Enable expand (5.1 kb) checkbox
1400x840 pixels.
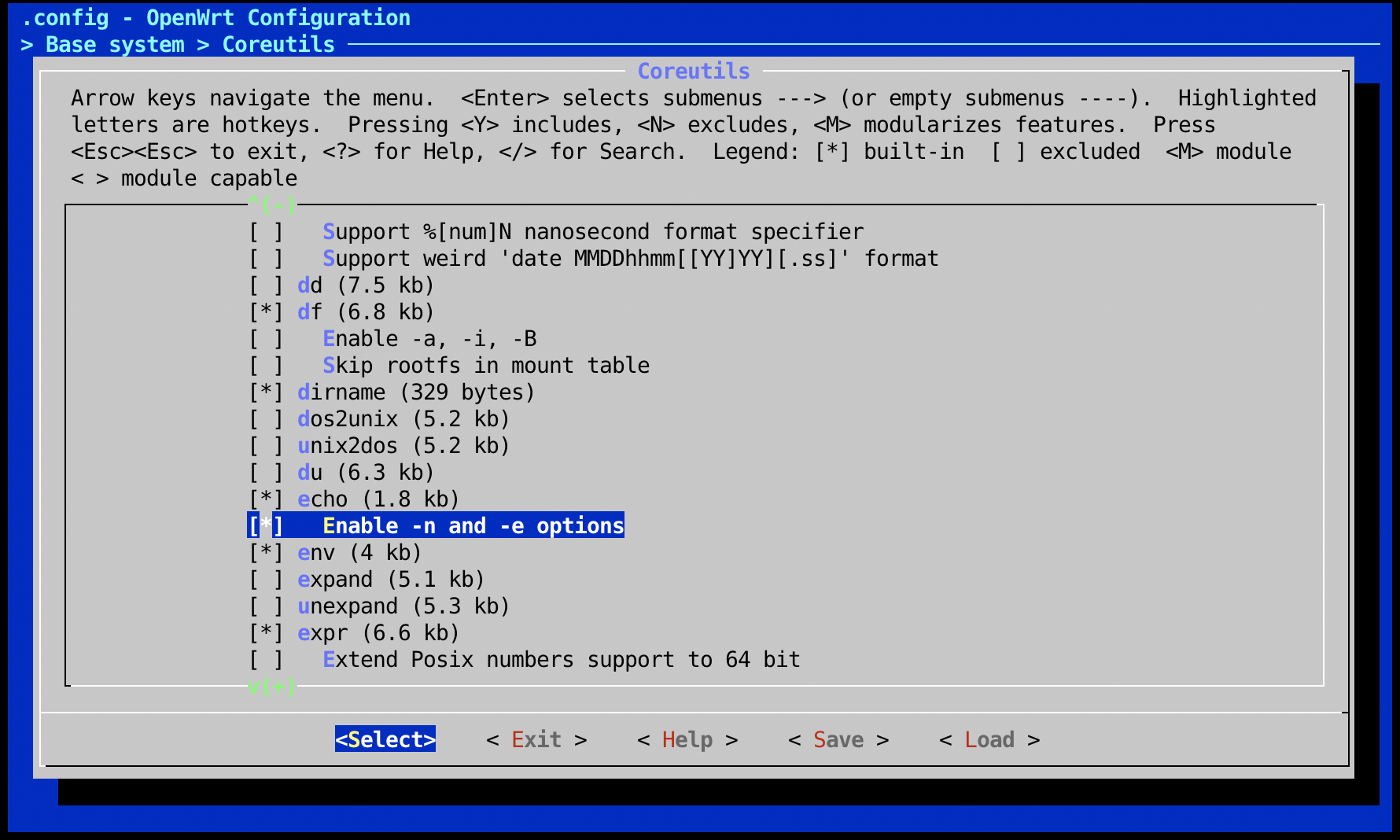click(x=266, y=580)
